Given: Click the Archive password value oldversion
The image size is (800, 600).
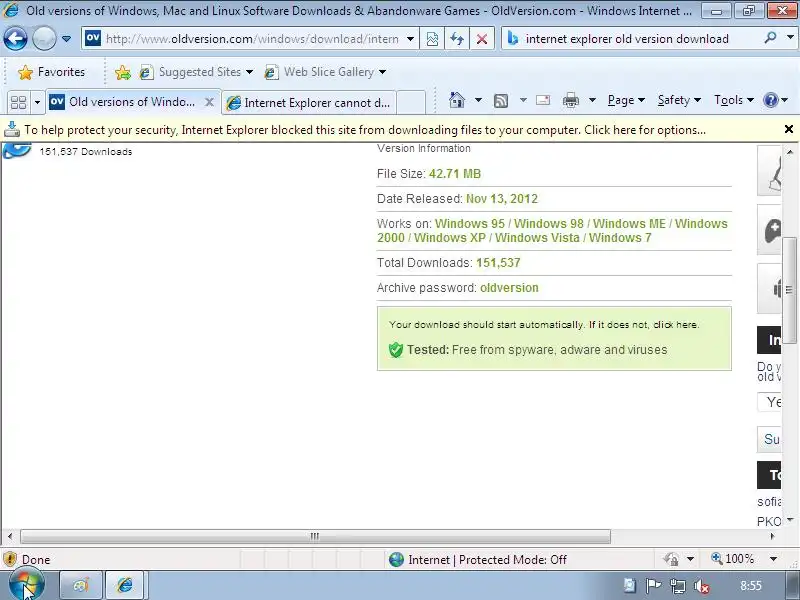Looking at the screenshot, I should point(509,288).
